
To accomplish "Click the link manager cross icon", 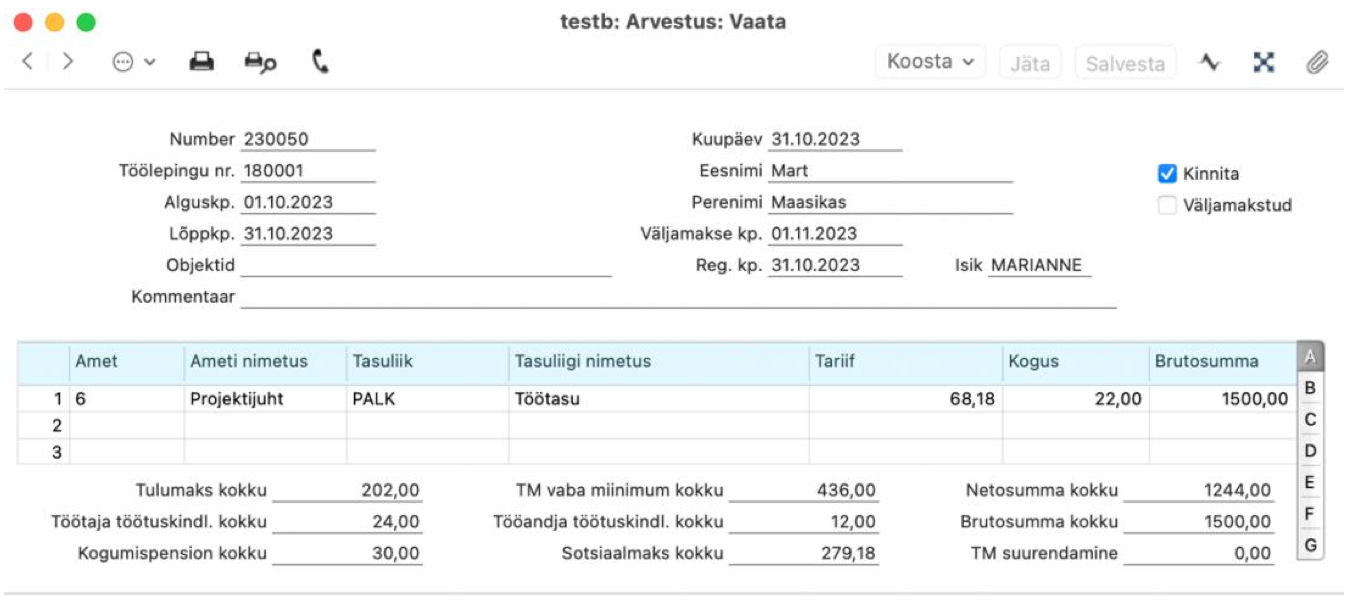I will [x=1264, y=62].
